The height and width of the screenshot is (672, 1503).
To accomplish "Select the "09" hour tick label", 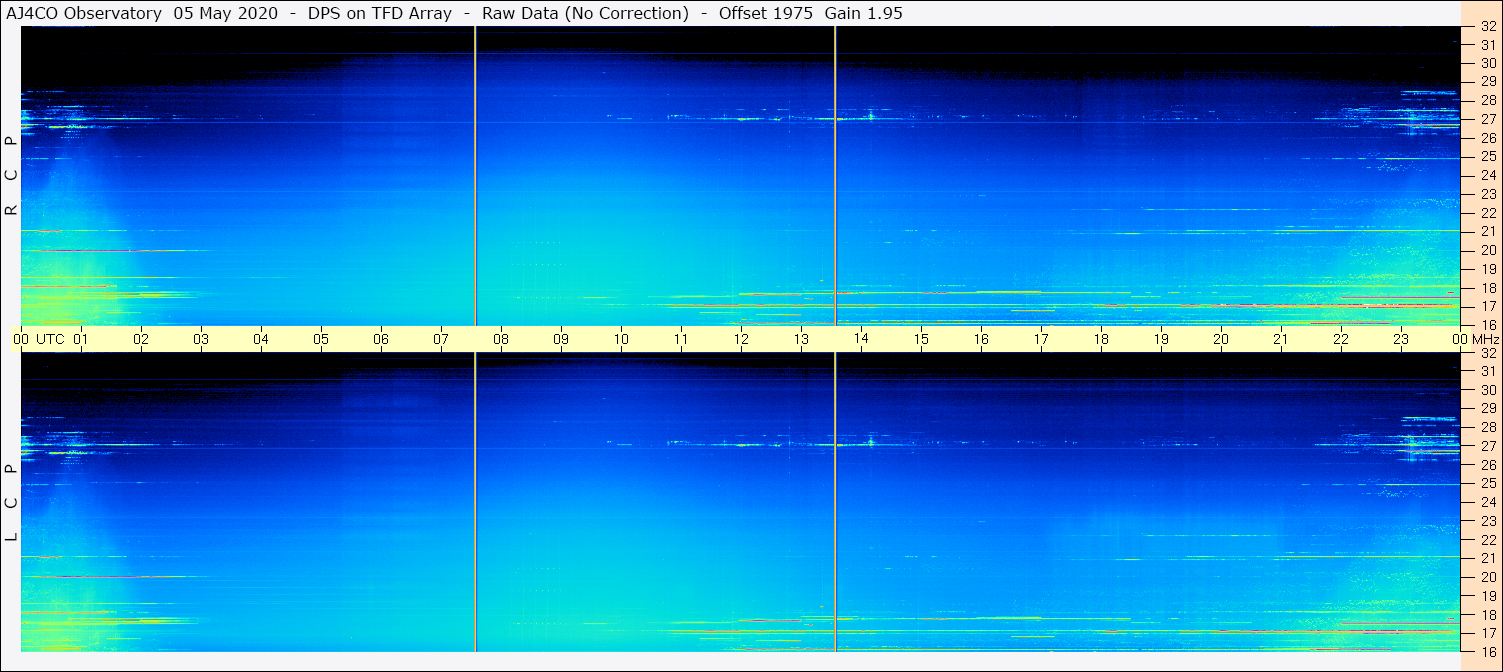I will pyautogui.click(x=561, y=339).
